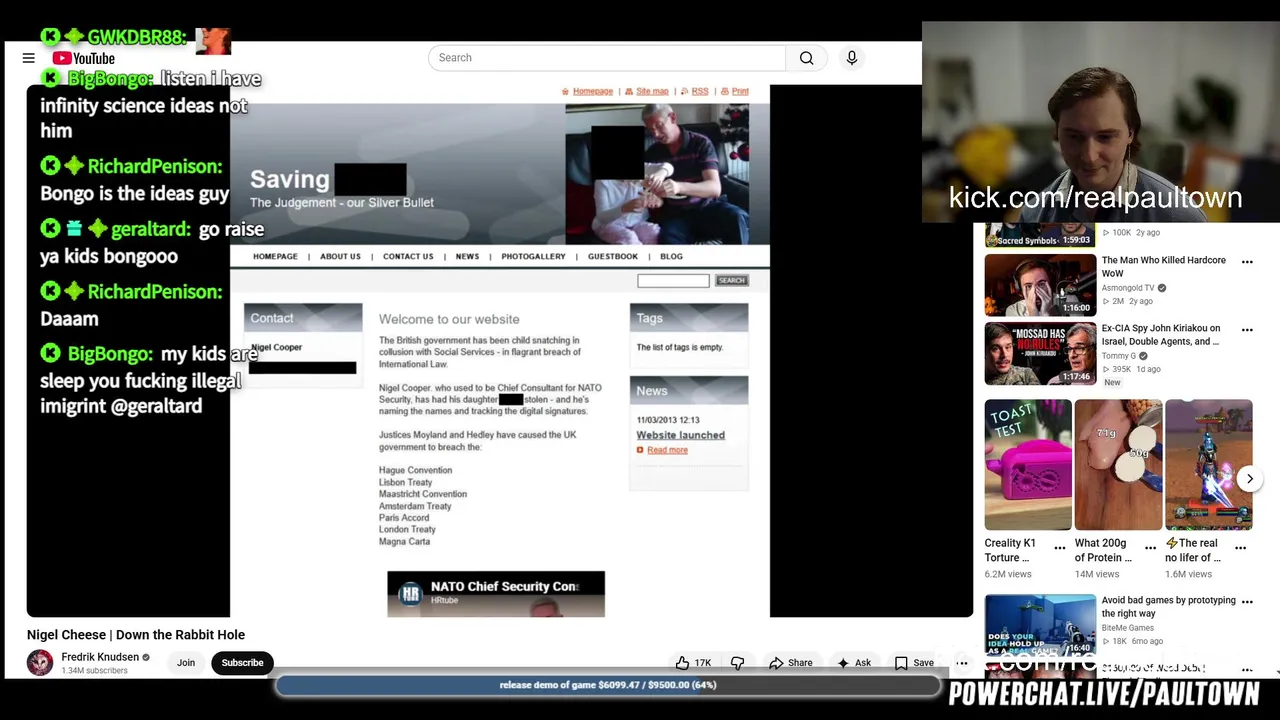This screenshot has height=720, width=1280.
Task: Open options for The real no lifer short
Action: [1241, 548]
